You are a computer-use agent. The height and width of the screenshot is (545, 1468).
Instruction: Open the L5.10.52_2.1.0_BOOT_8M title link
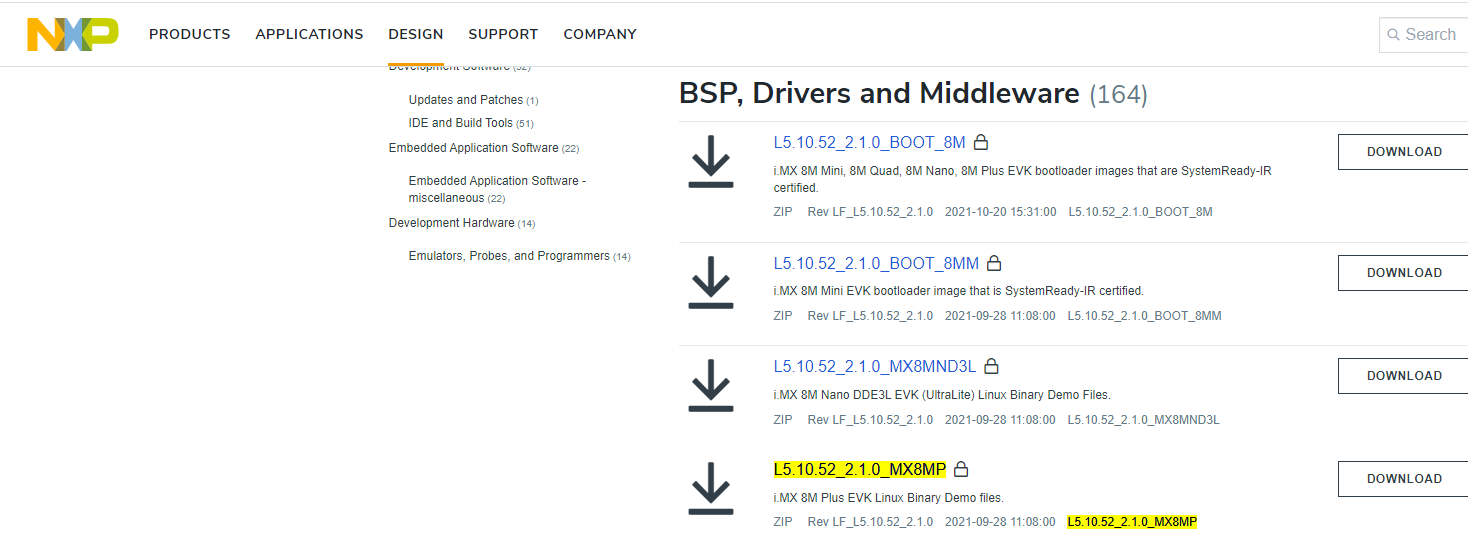point(869,142)
